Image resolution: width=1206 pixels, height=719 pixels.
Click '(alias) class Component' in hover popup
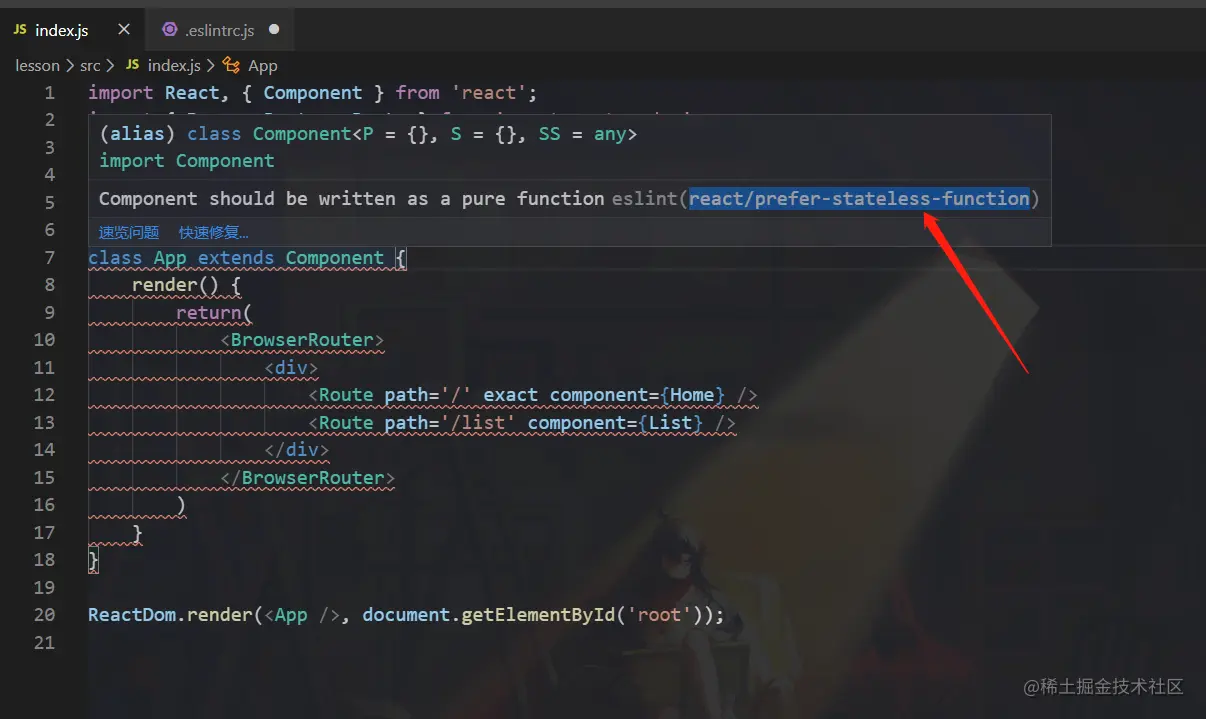tap(225, 134)
